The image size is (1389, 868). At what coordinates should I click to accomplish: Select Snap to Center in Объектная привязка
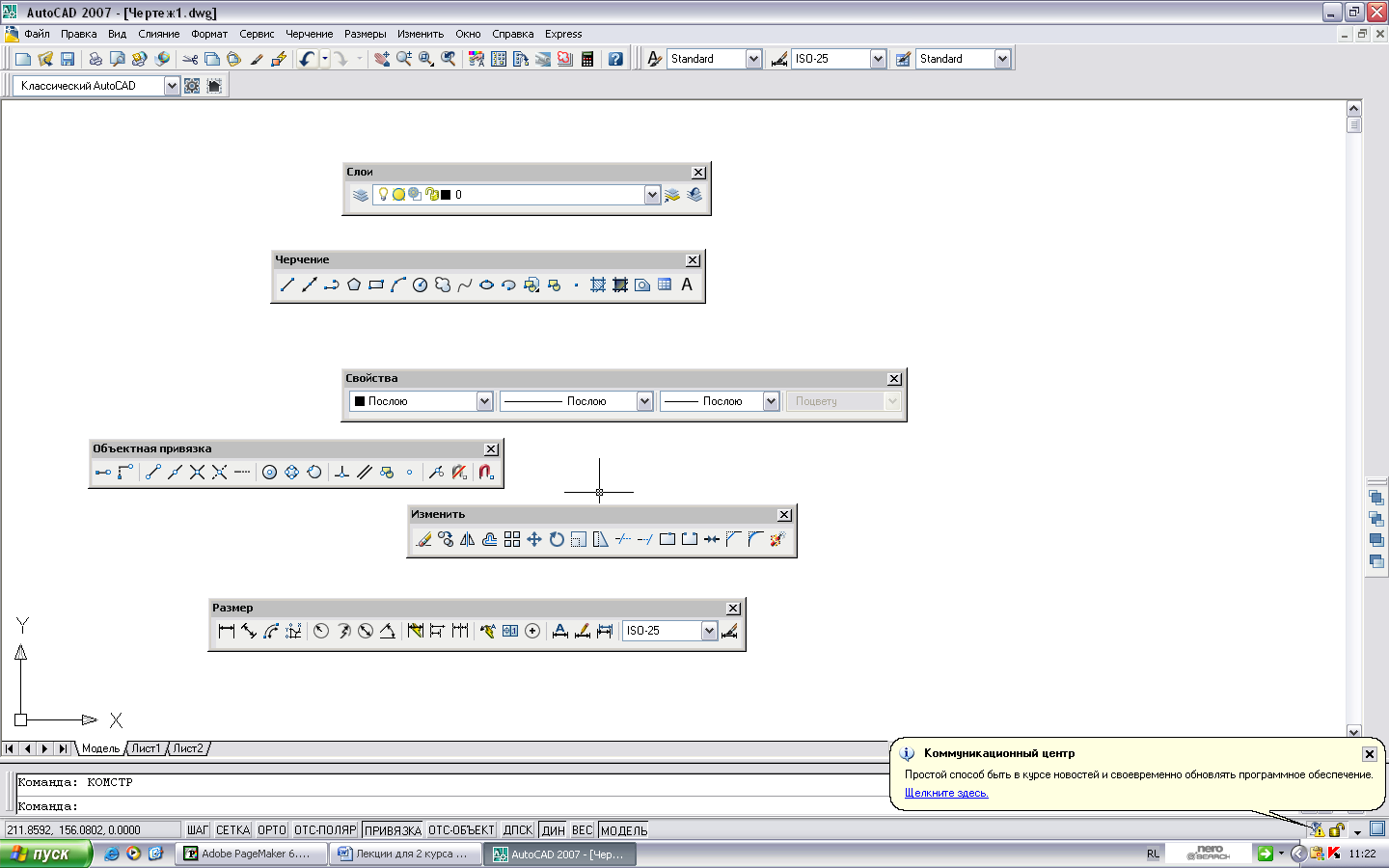(x=270, y=472)
